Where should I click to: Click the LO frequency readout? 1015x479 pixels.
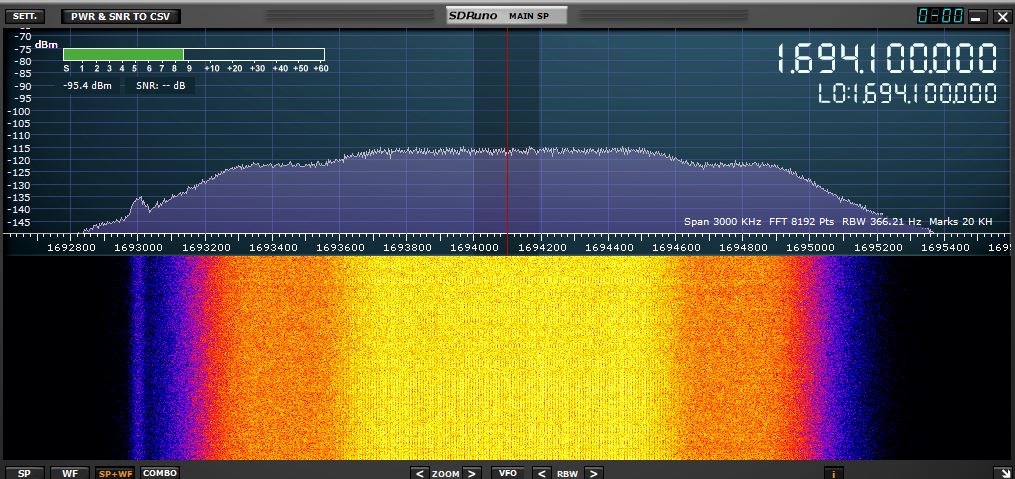(x=907, y=93)
